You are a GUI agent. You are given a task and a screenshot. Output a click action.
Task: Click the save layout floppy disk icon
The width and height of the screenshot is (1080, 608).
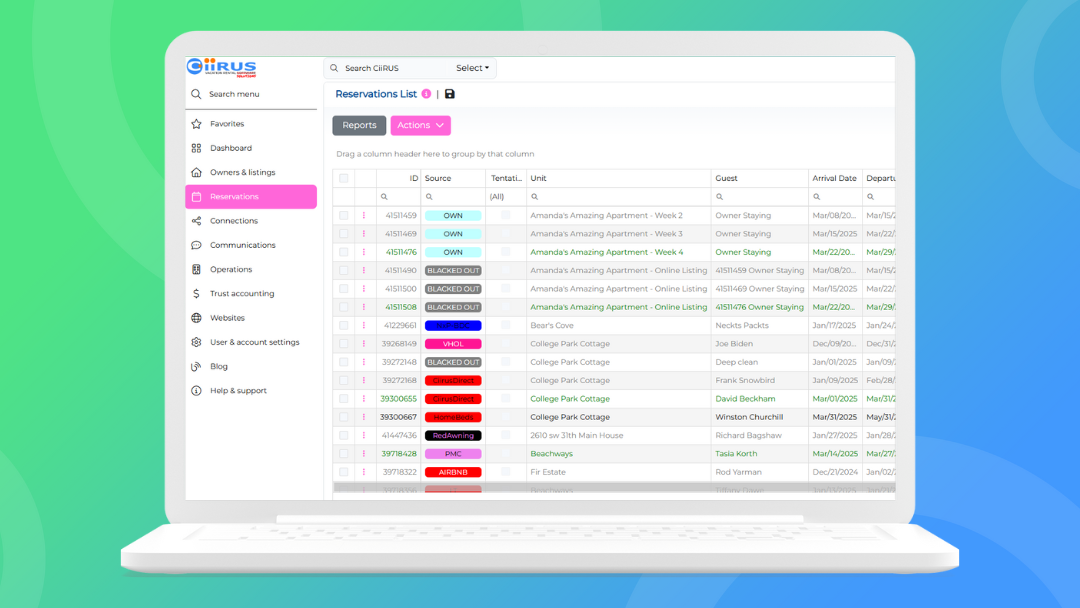coord(450,94)
